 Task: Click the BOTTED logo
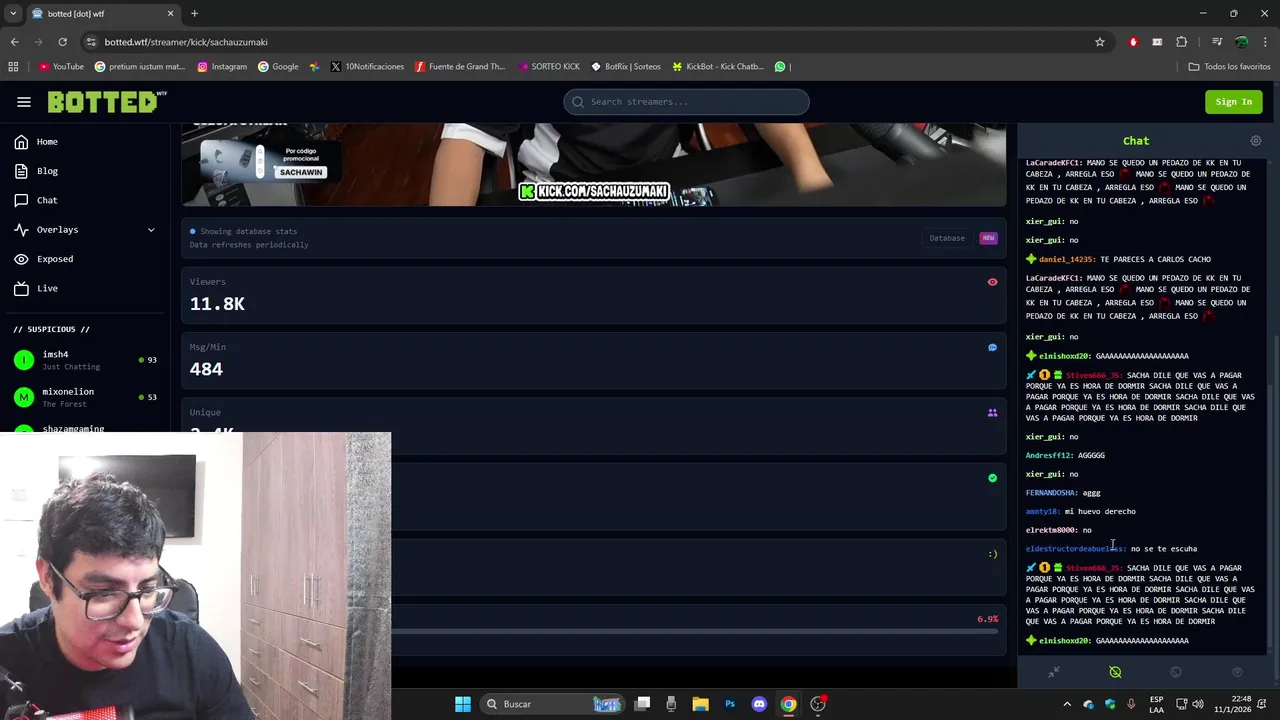[107, 102]
